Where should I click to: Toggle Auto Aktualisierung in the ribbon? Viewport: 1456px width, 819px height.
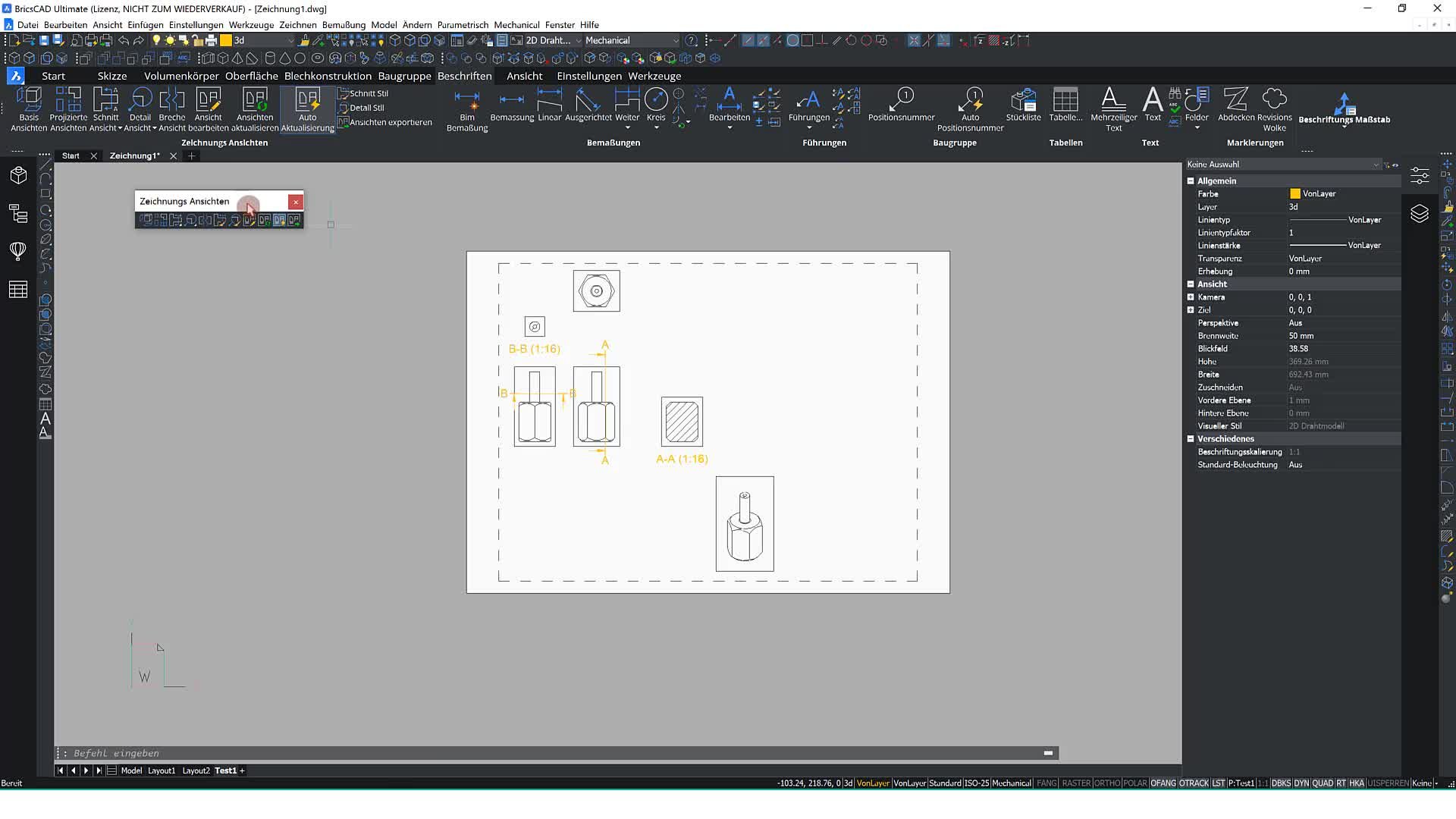tap(307, 109)
